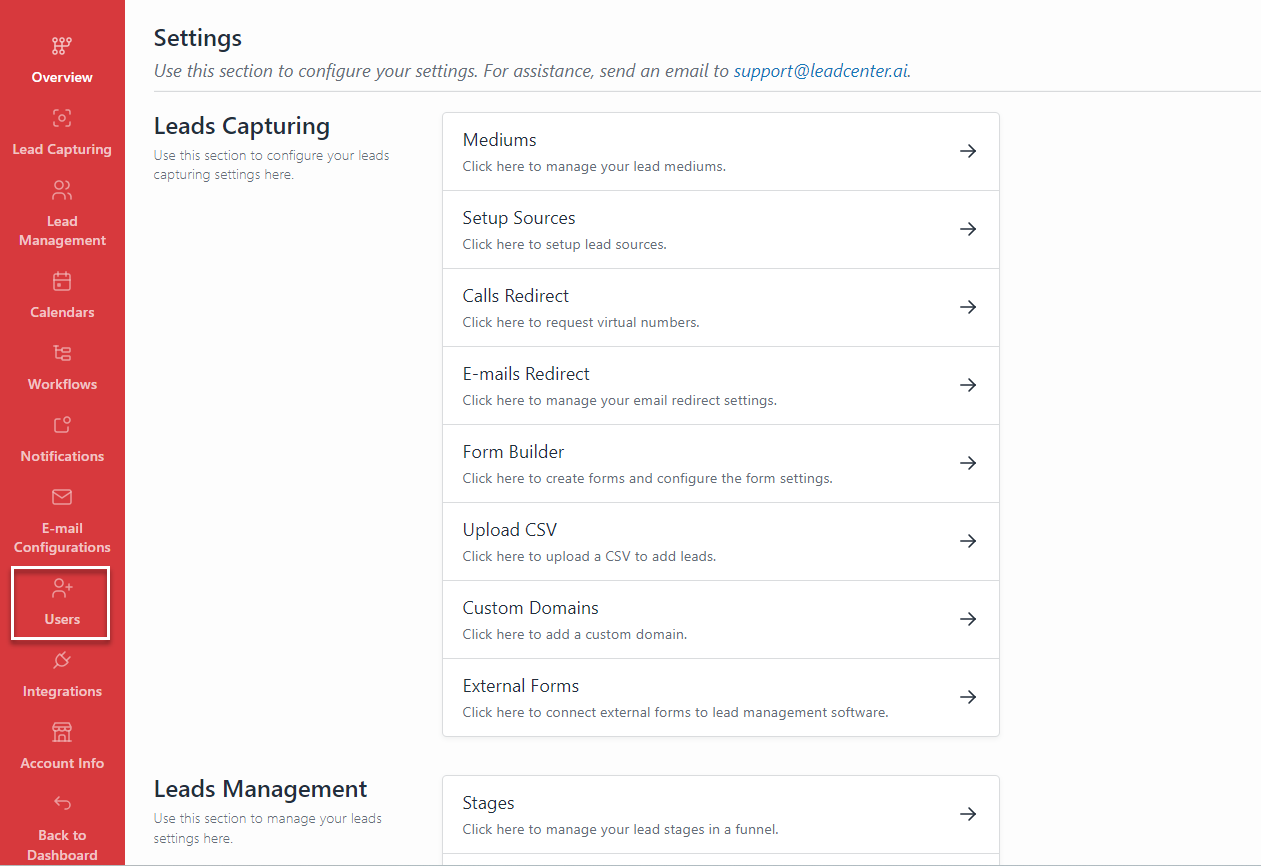Click the arrow on the Mediums row
The height and width of the screenshot is (866, 1261).
968,151
